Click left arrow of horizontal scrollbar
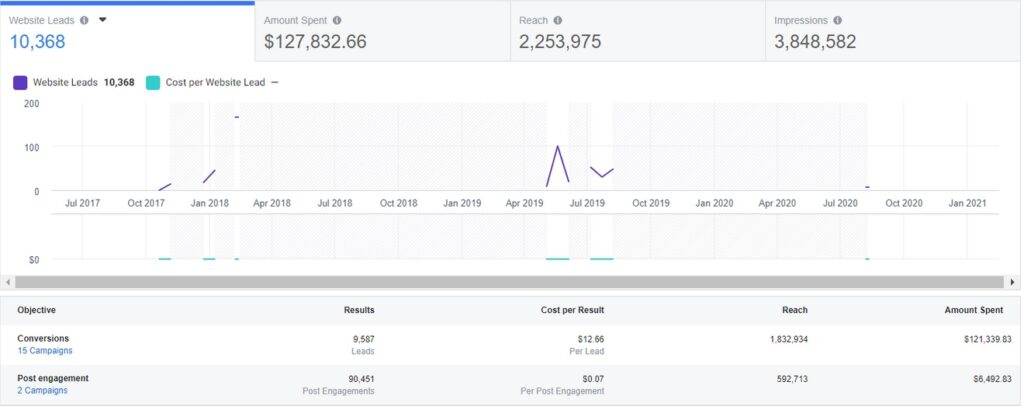Viewport: 1024px width, 406px height. pyautogui.click(x=7, y=282)
